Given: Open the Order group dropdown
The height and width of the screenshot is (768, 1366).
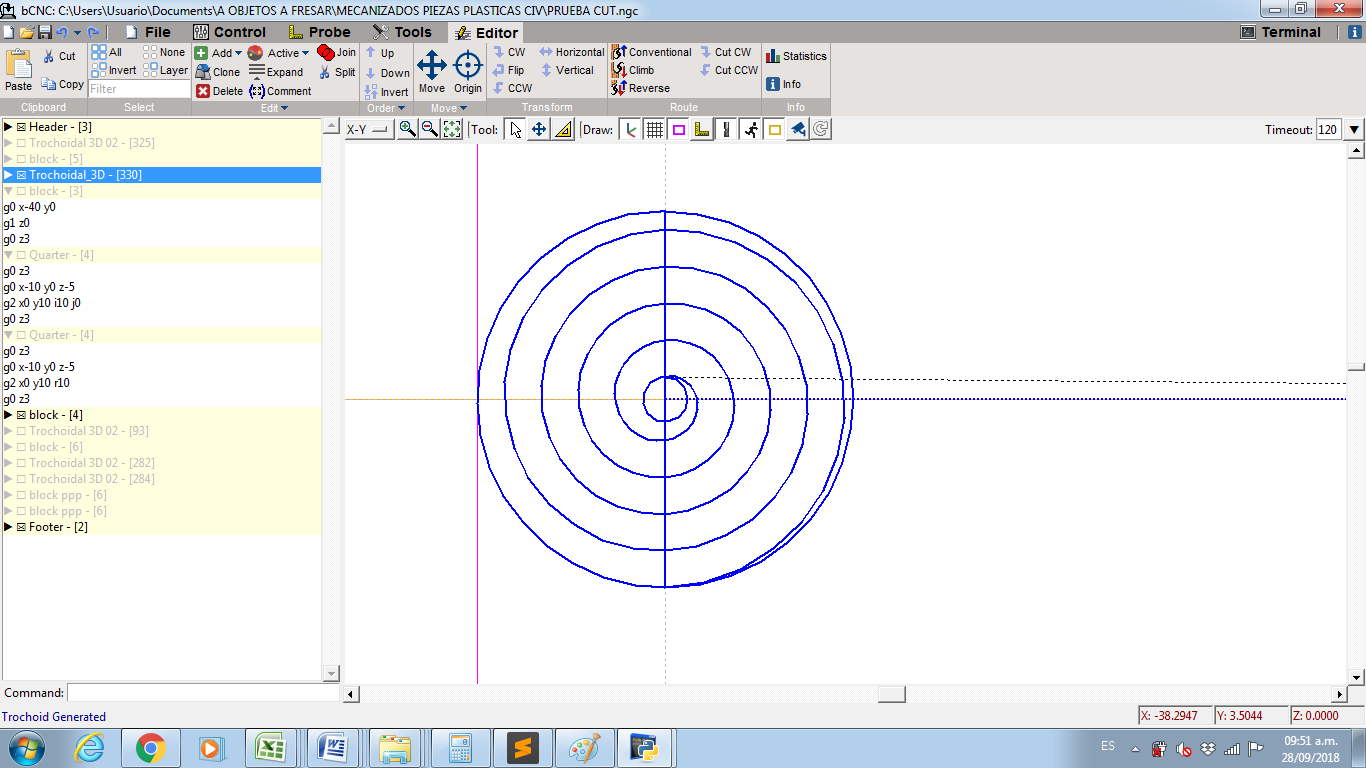Looking at the screenshot, I should tap(385, 108).
